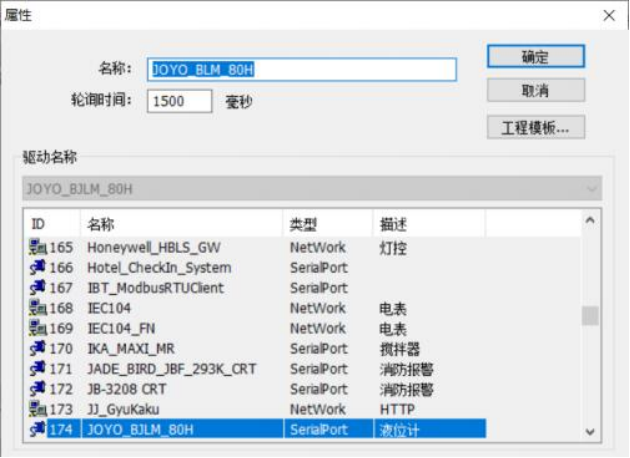
Task: Click scrollbar down arrow in driver list
Action: coord(590,432)
